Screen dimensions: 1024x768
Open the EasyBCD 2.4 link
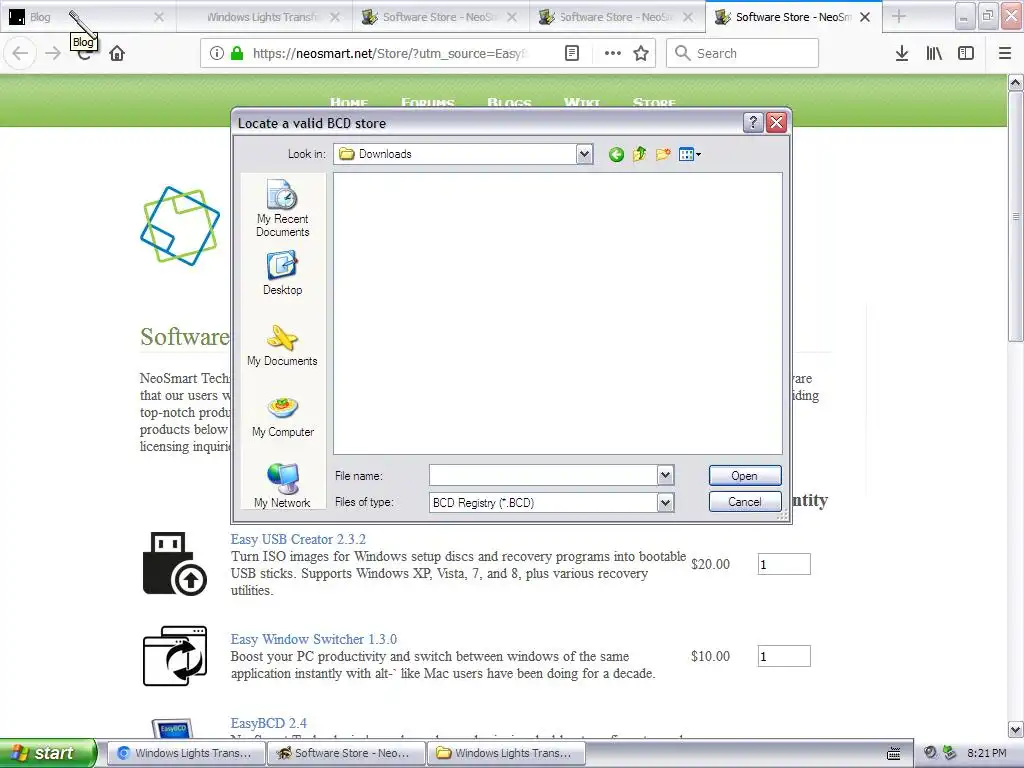(268, 724)
